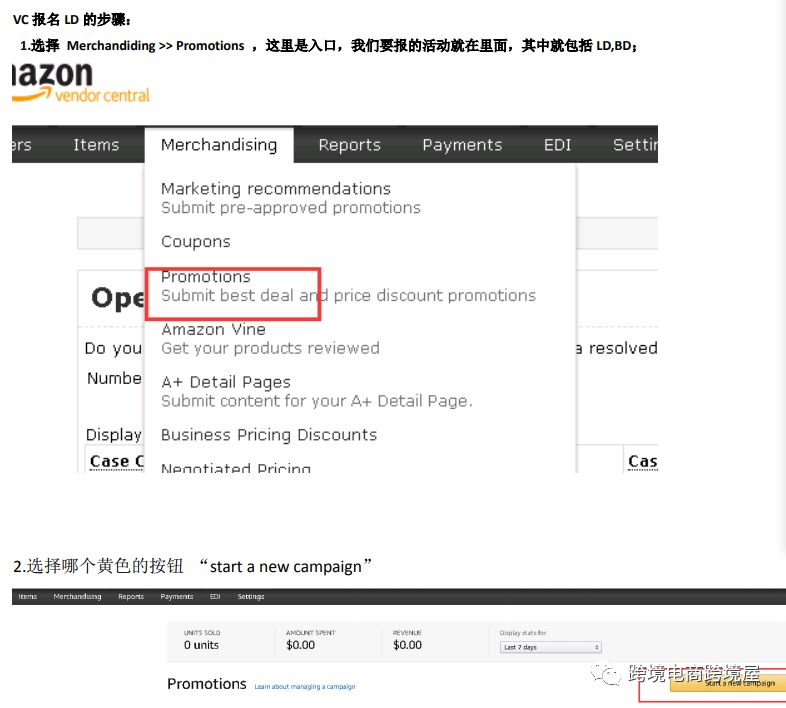The height and width of the screenshot is (708, 786).
Task: Click Payments in the small lower navbar
Action: tap(176, 596)
